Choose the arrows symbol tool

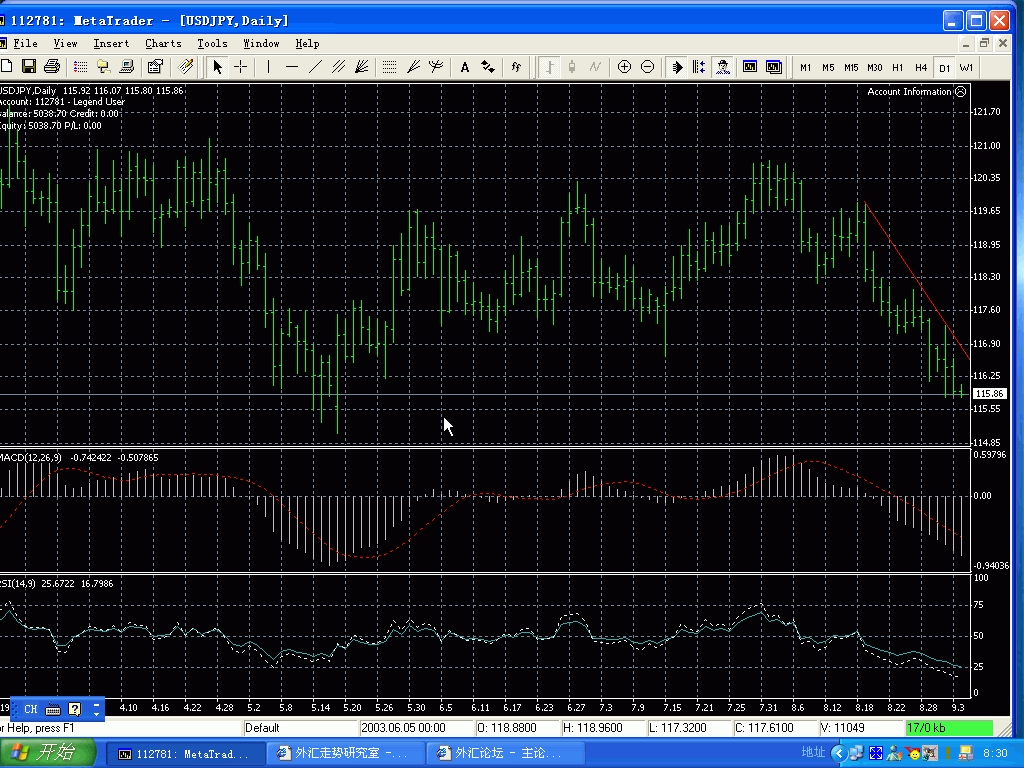click(488, 67)
